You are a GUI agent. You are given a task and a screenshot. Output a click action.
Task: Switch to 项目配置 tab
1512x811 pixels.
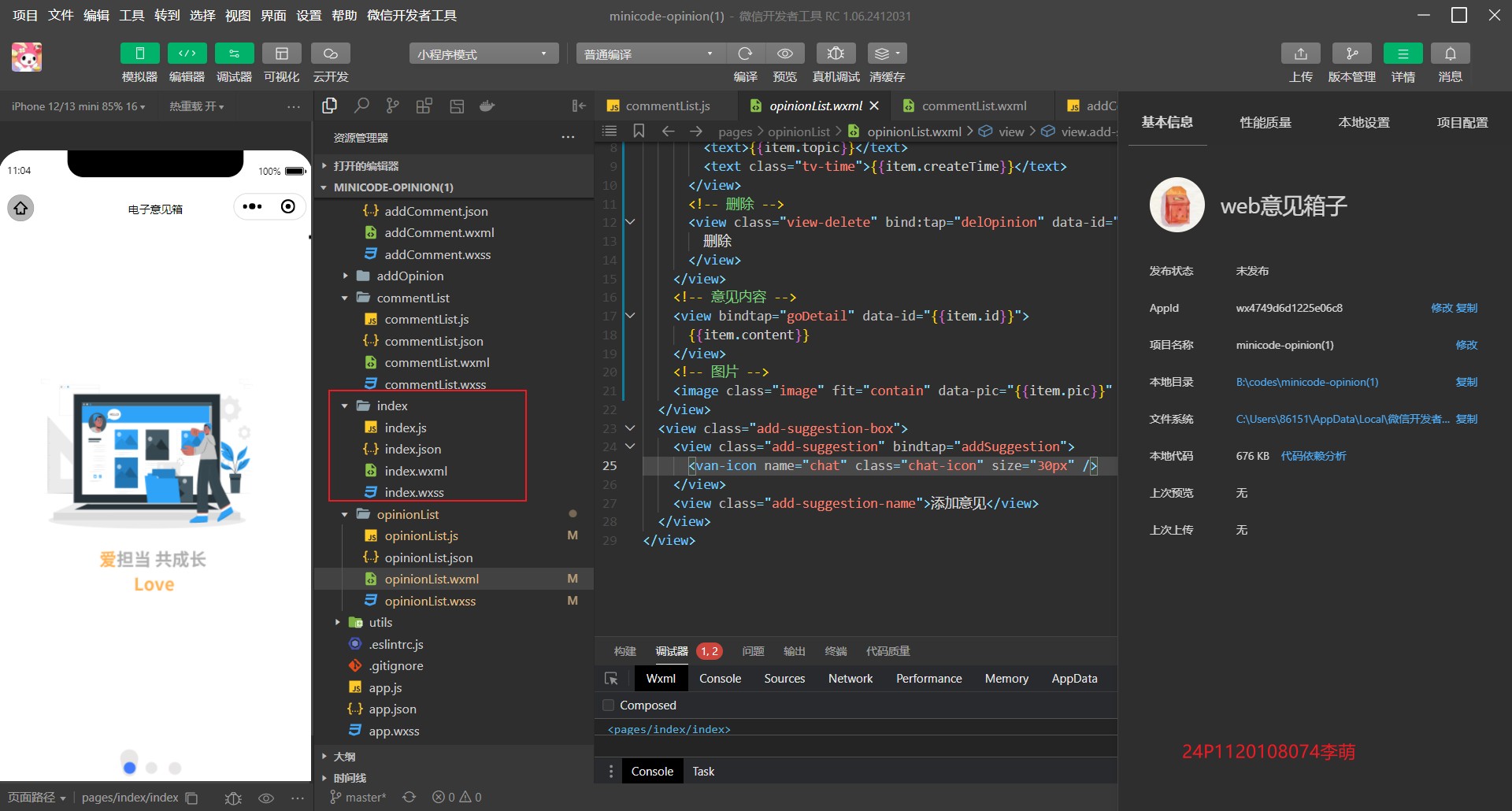click(x=1462, y=123)
